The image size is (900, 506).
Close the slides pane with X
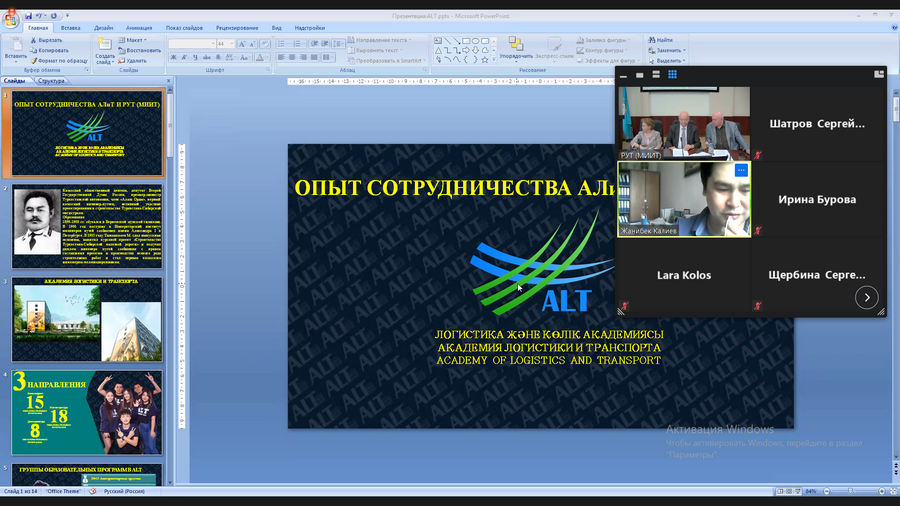tap(169, 81)
